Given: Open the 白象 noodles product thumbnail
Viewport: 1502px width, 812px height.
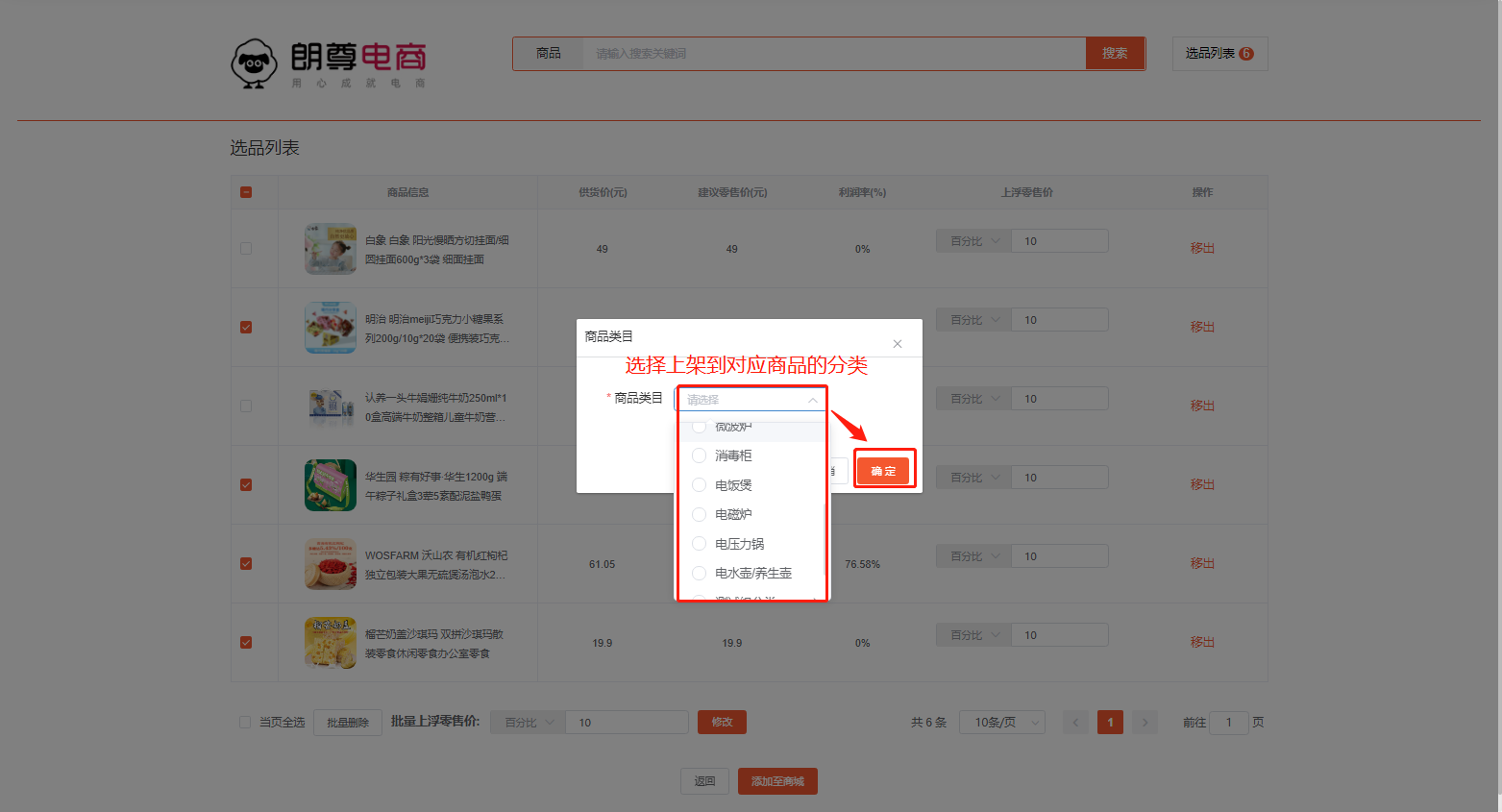Looking at the screenshot, I should coord(330,249).
